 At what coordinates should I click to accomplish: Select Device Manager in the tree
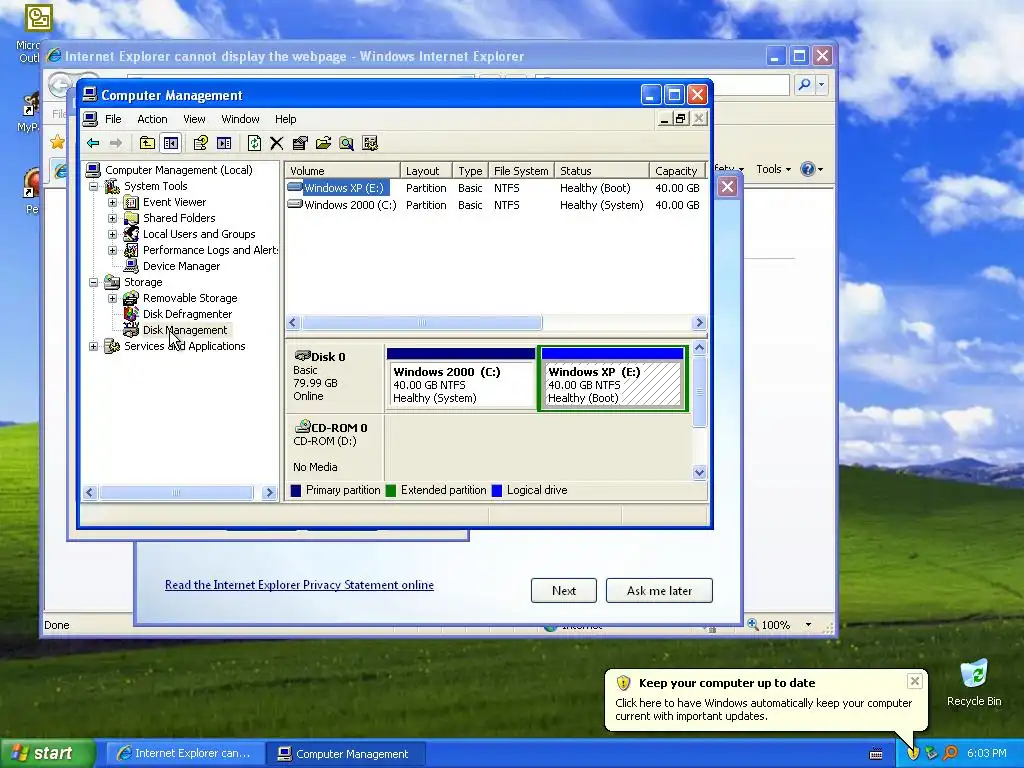coord(182,266)
